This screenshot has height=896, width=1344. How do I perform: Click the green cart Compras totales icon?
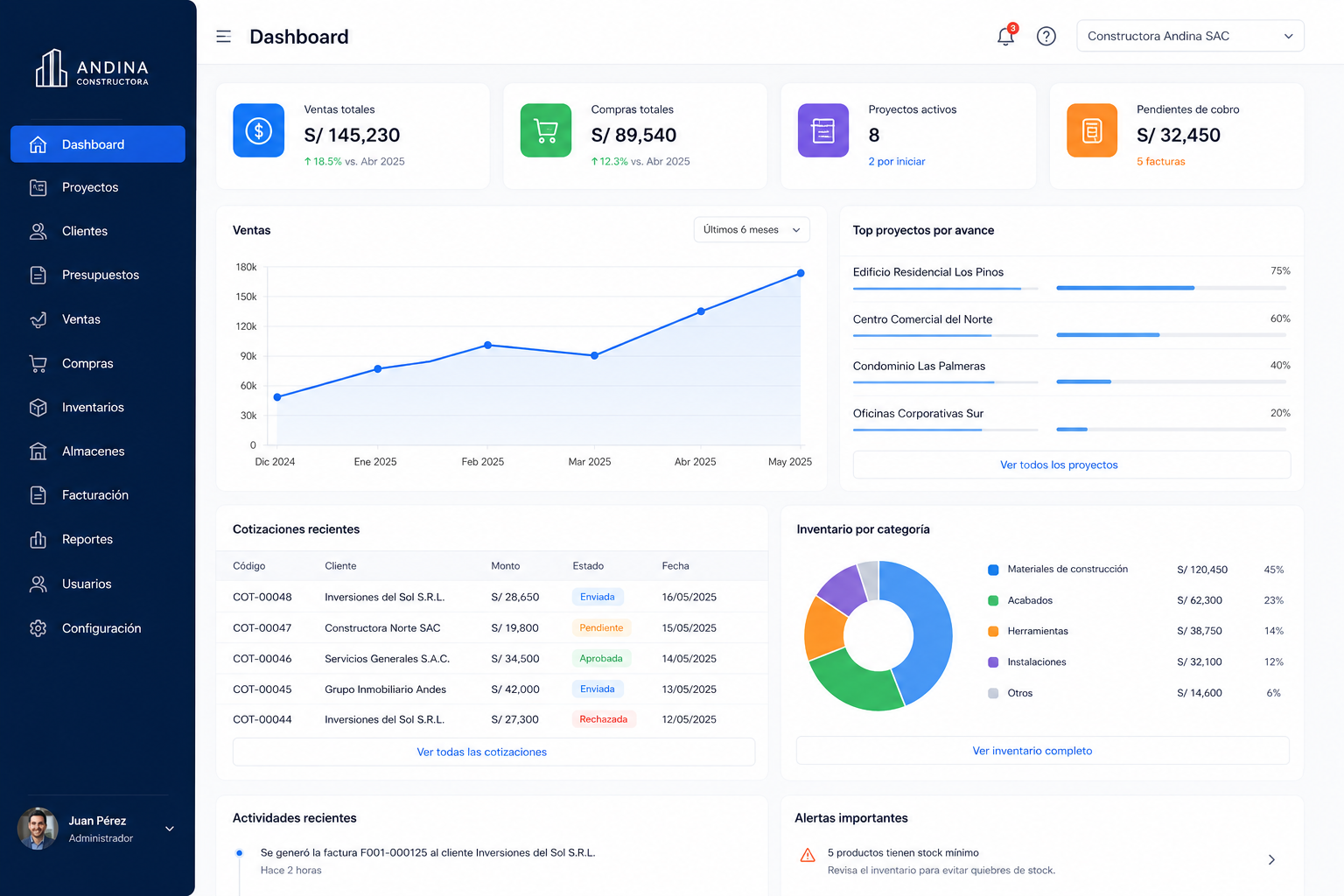(x=545, y=130)
